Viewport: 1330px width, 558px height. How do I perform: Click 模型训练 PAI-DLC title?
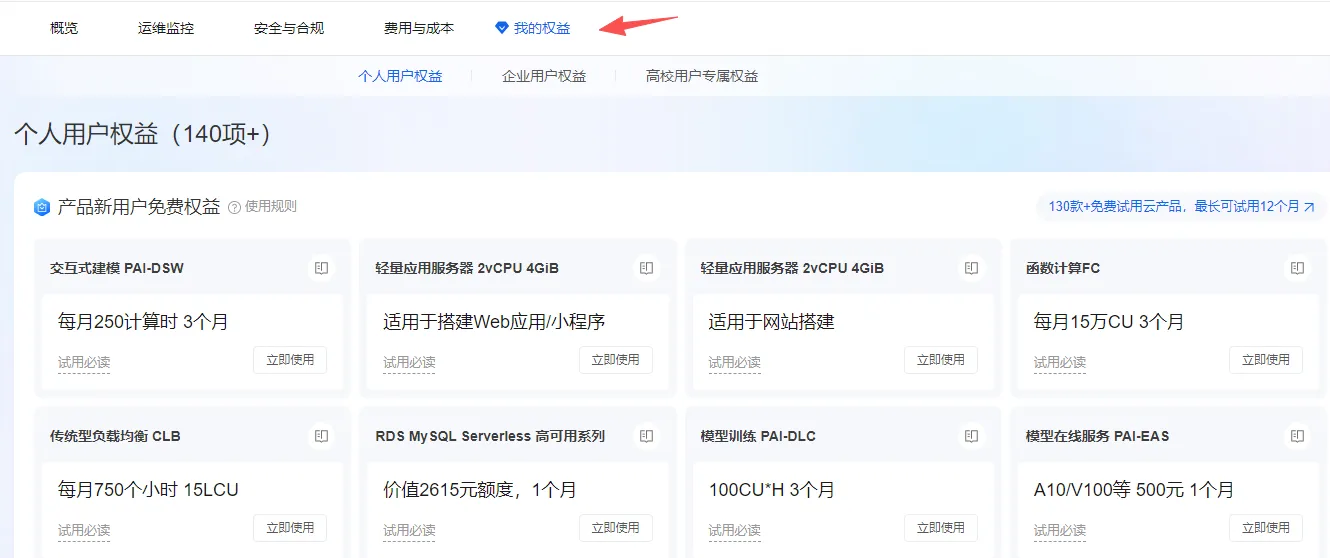tap(759, 436)
